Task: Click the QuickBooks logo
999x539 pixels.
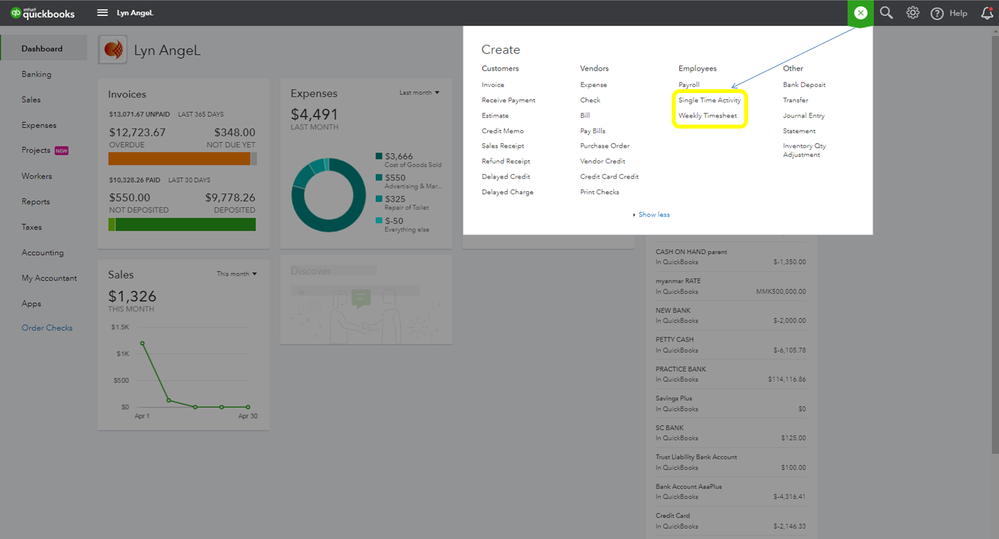Action: 43,13
